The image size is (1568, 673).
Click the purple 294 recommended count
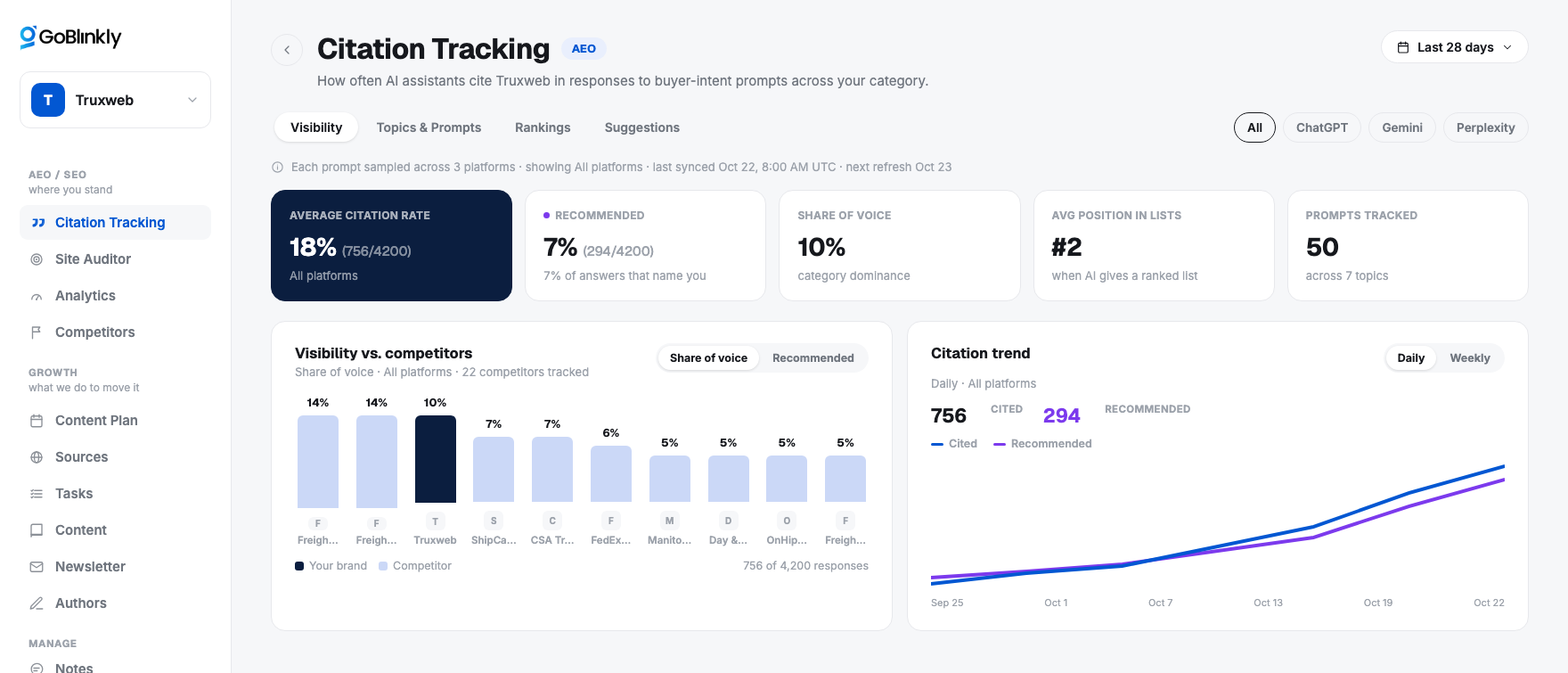[x=1061, y=416]
